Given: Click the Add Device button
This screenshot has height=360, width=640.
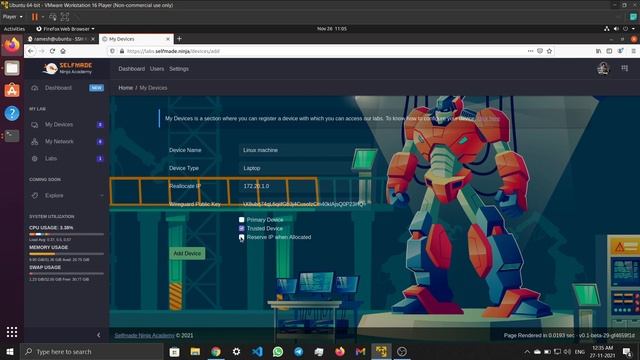Looking at the screenshot, I should tap(187, 253).
